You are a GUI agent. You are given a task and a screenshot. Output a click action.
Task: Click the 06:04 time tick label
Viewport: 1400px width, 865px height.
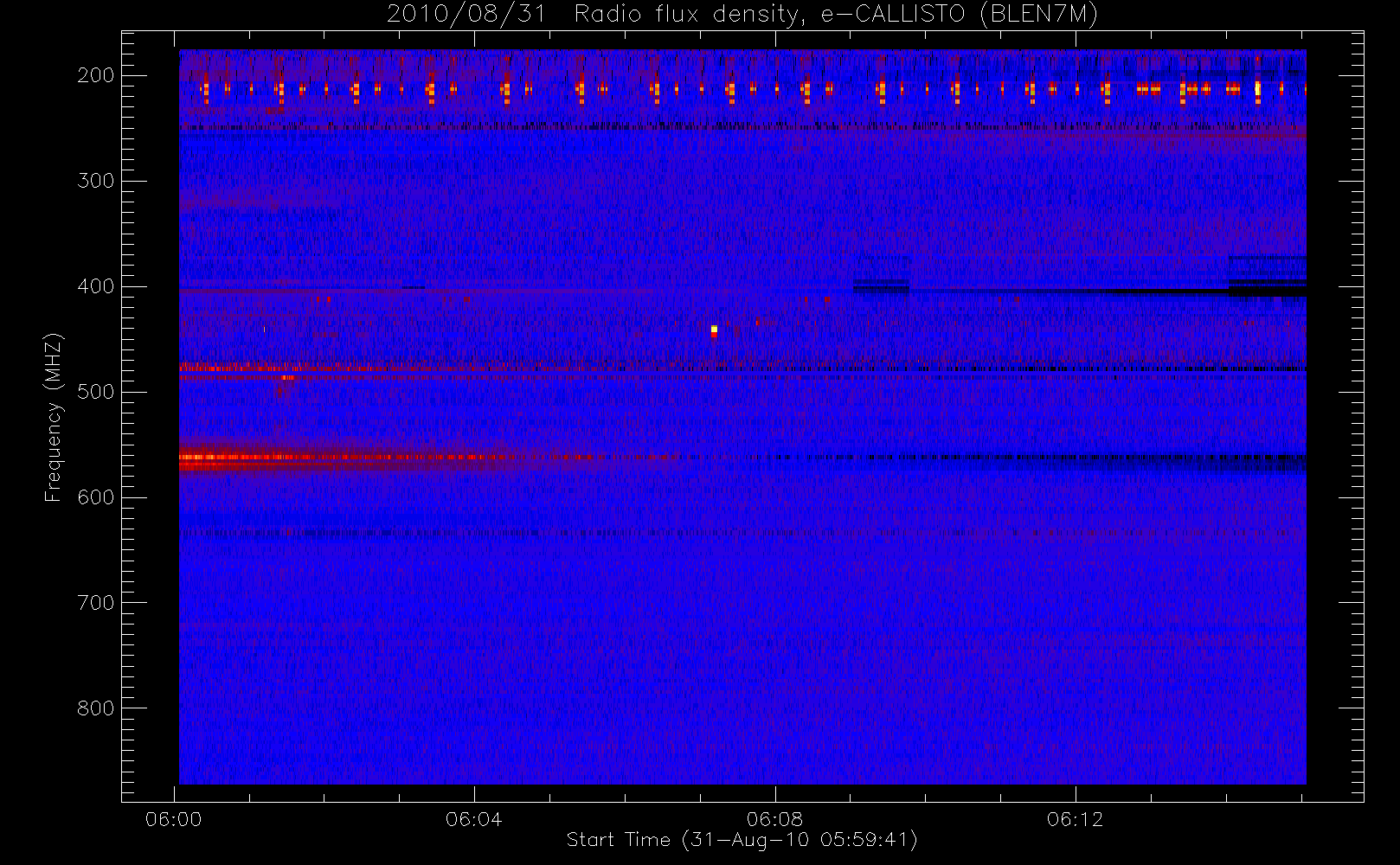point(474,819)
